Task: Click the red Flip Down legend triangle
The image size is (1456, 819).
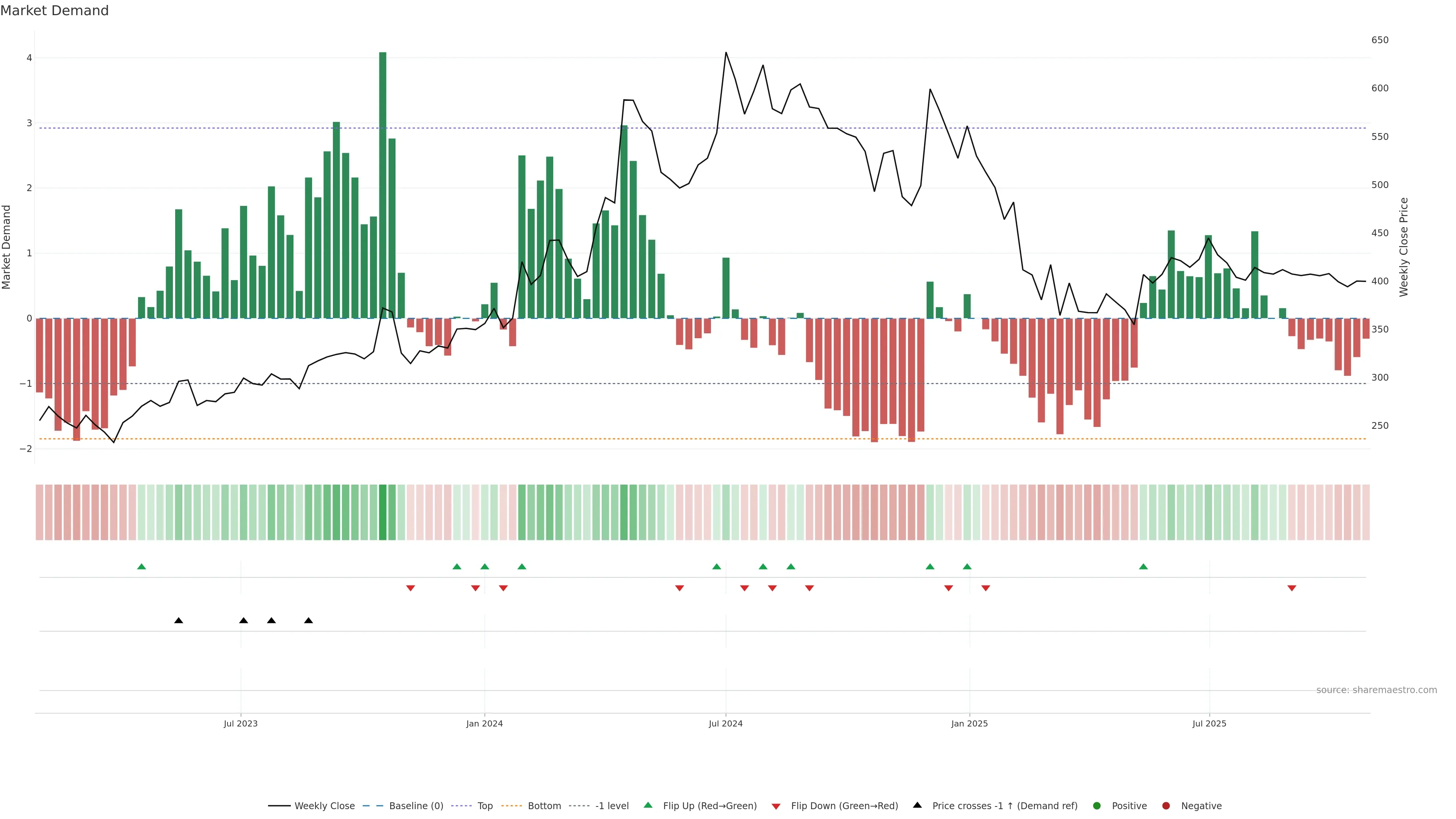Action: (x=776, y=806)
